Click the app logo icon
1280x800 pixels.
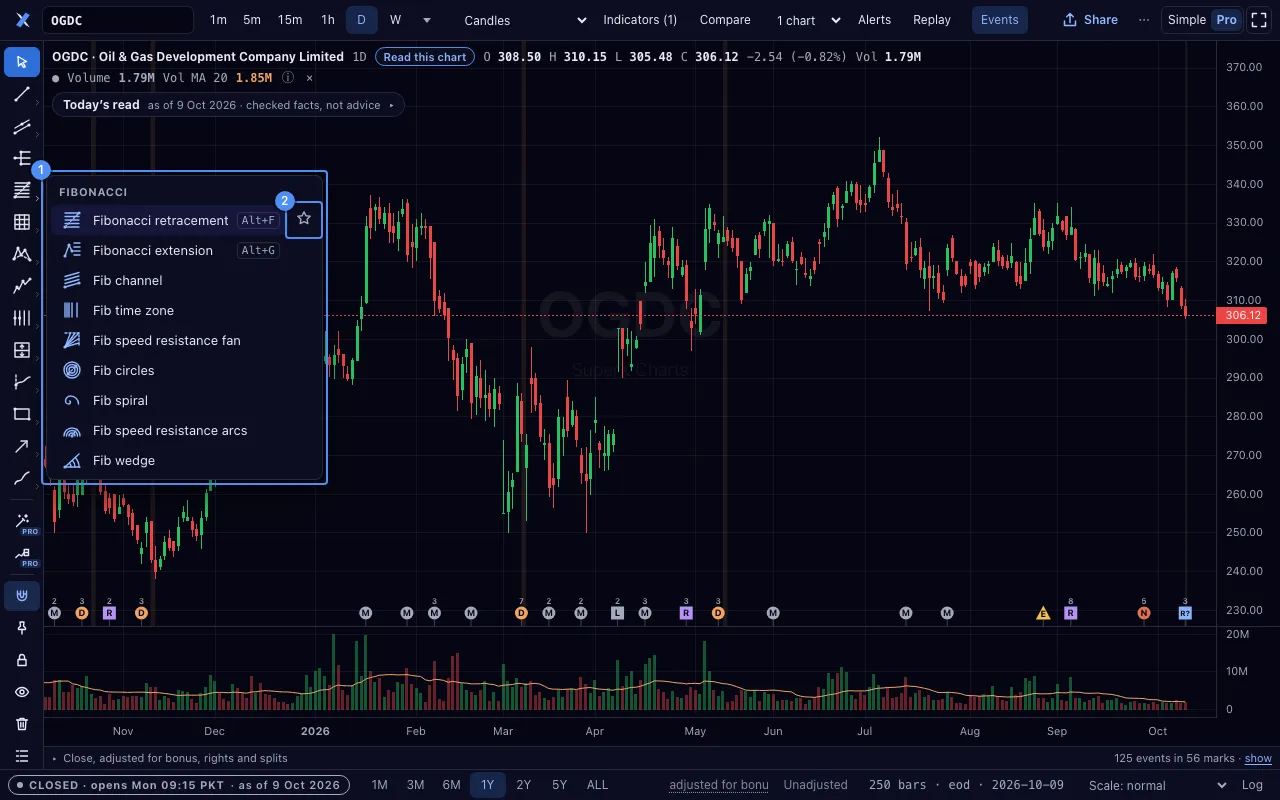click(x=22, y=20)
